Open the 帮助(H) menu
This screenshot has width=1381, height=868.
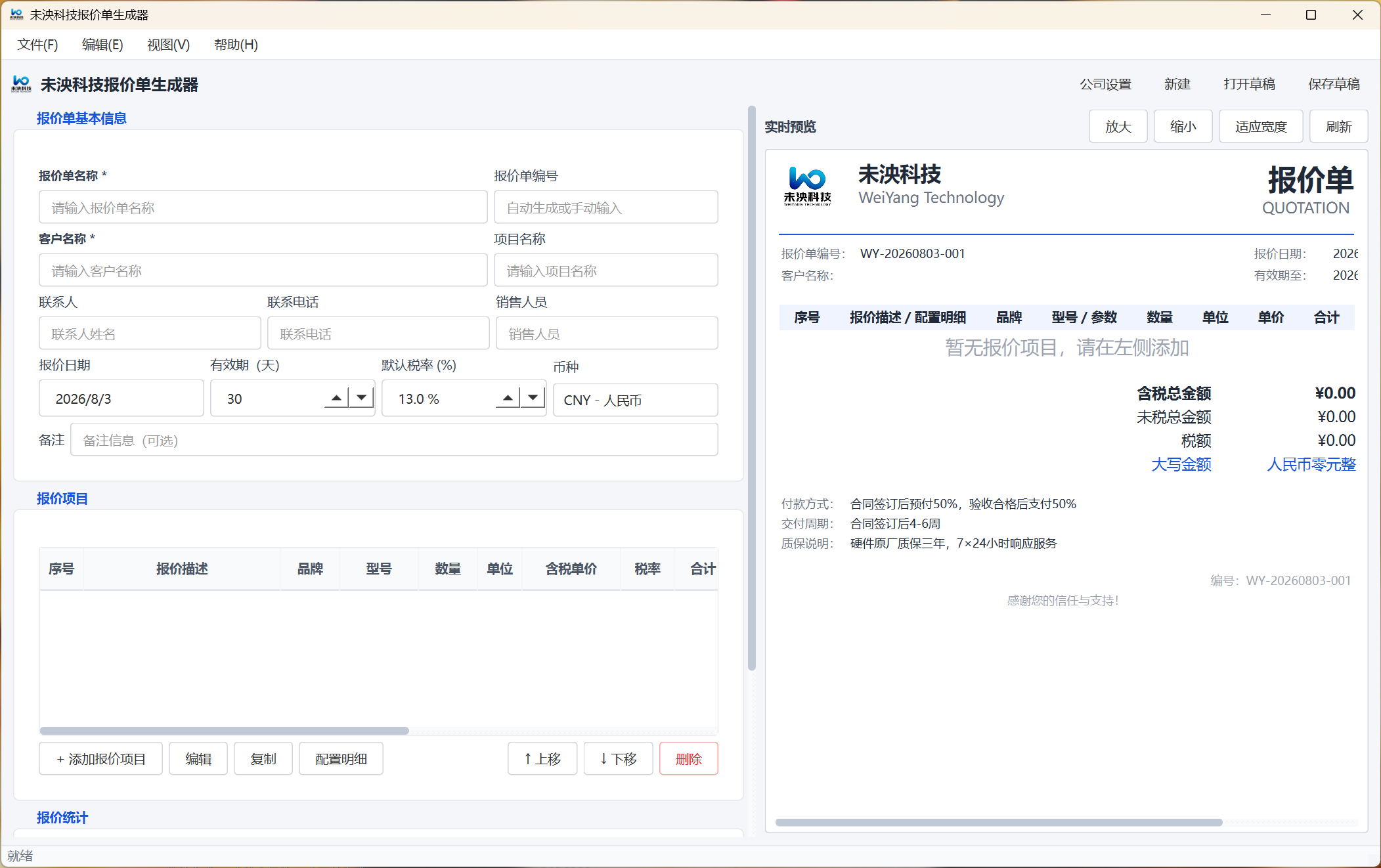tap(236, 45)
